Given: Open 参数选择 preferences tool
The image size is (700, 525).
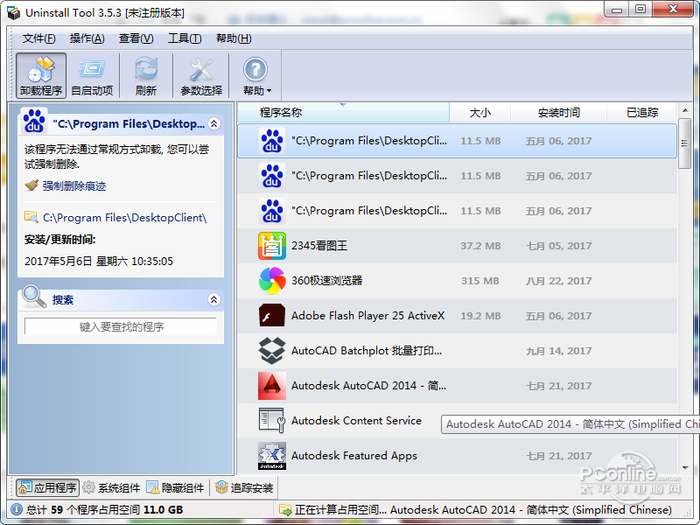Looking at the screenshot, I should click(x=201, y=75).
